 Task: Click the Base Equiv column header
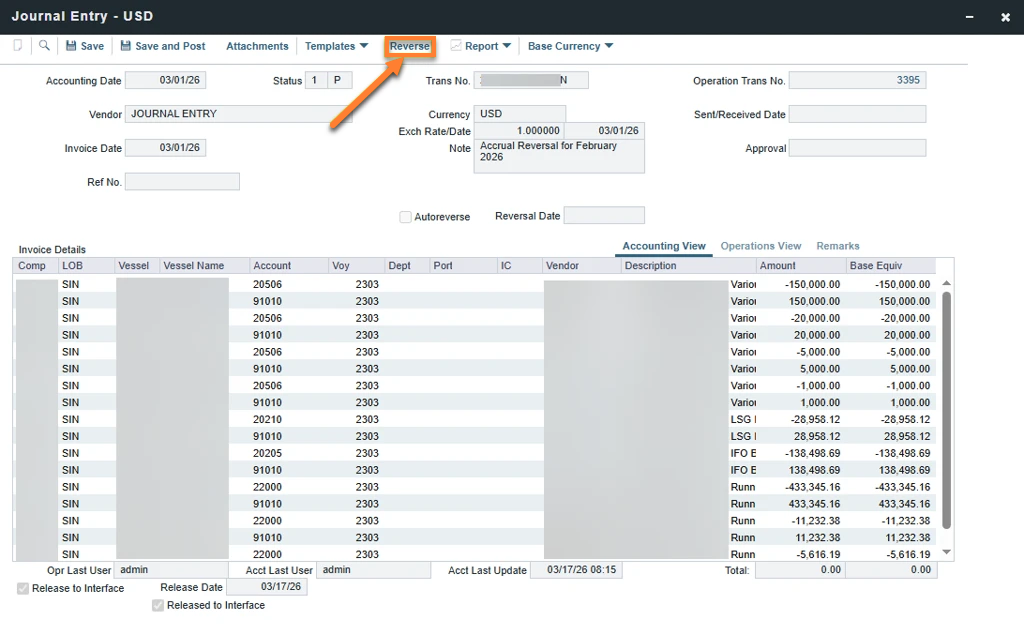click(890, 266)
